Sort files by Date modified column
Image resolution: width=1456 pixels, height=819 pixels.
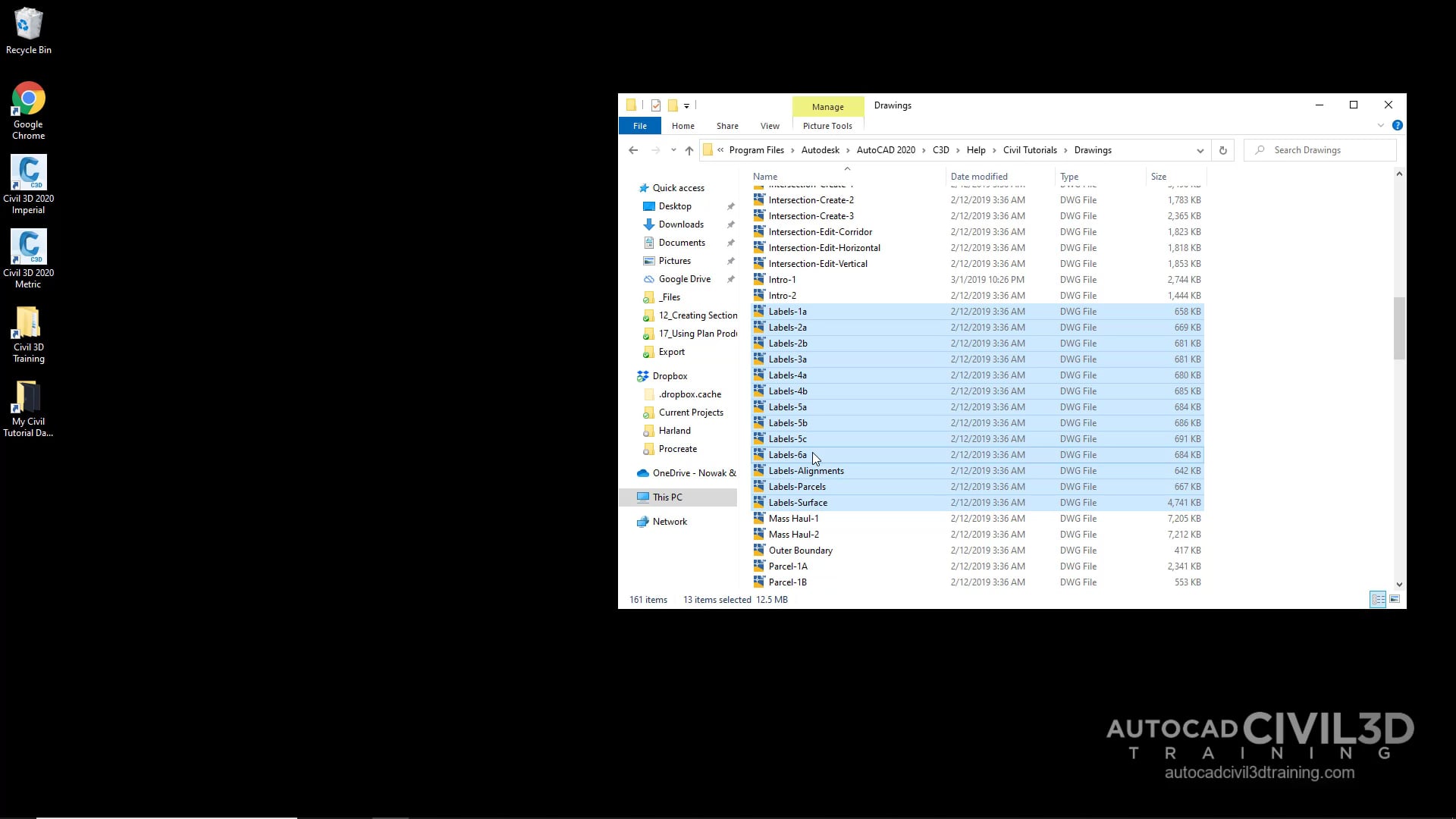(x=979, y=176)
